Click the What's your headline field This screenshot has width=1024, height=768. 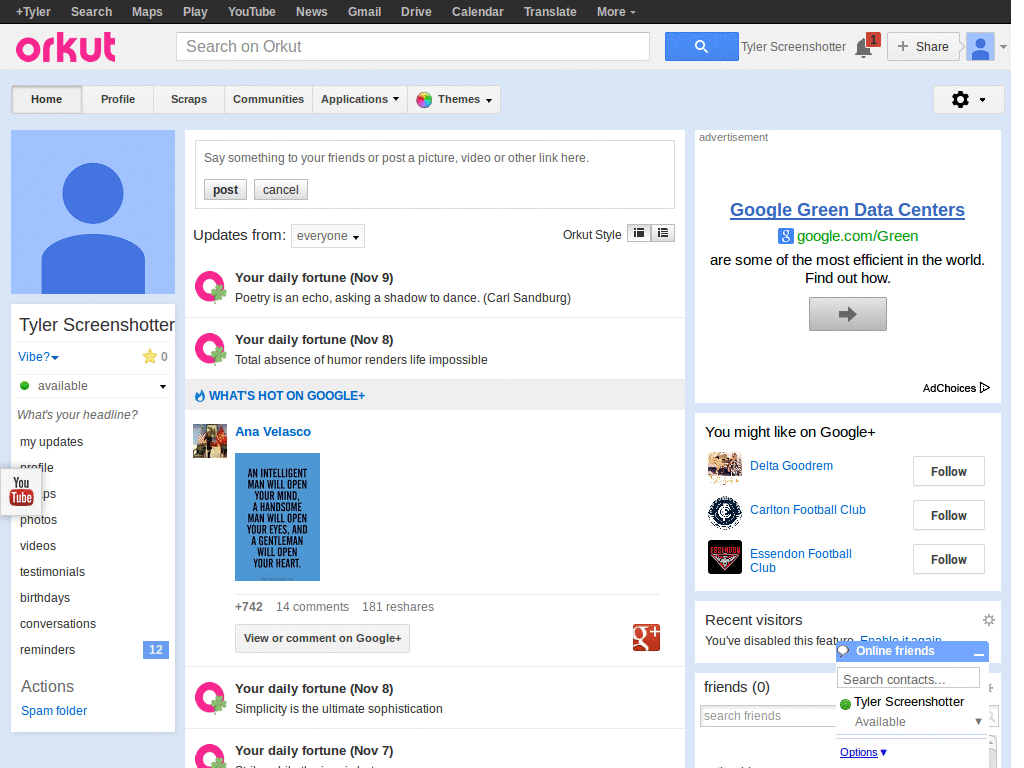pyautogui.click(x=77, y=415)
